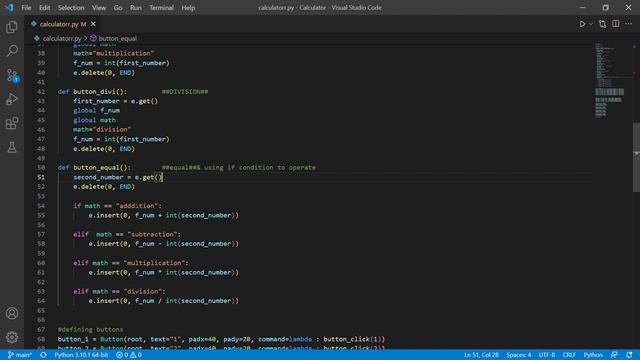Click the if math == "adddition" line

click(x=118, y=206)
